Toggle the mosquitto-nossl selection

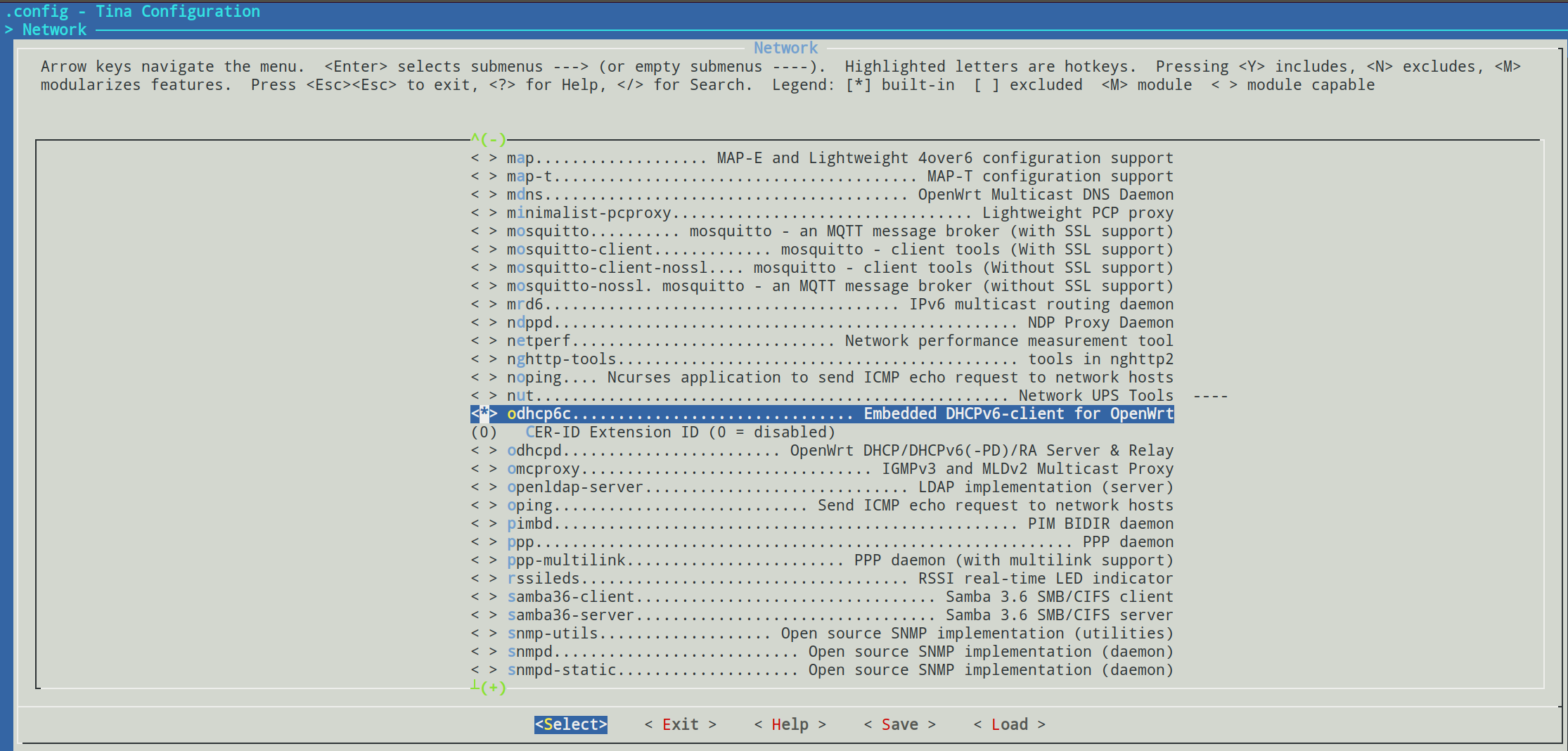[x=484, y=286]
